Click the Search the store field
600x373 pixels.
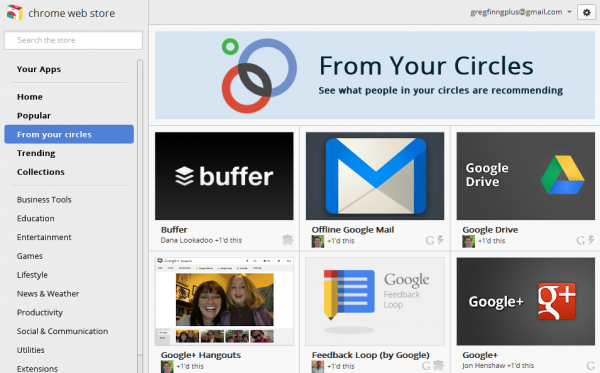pos(73,40)
